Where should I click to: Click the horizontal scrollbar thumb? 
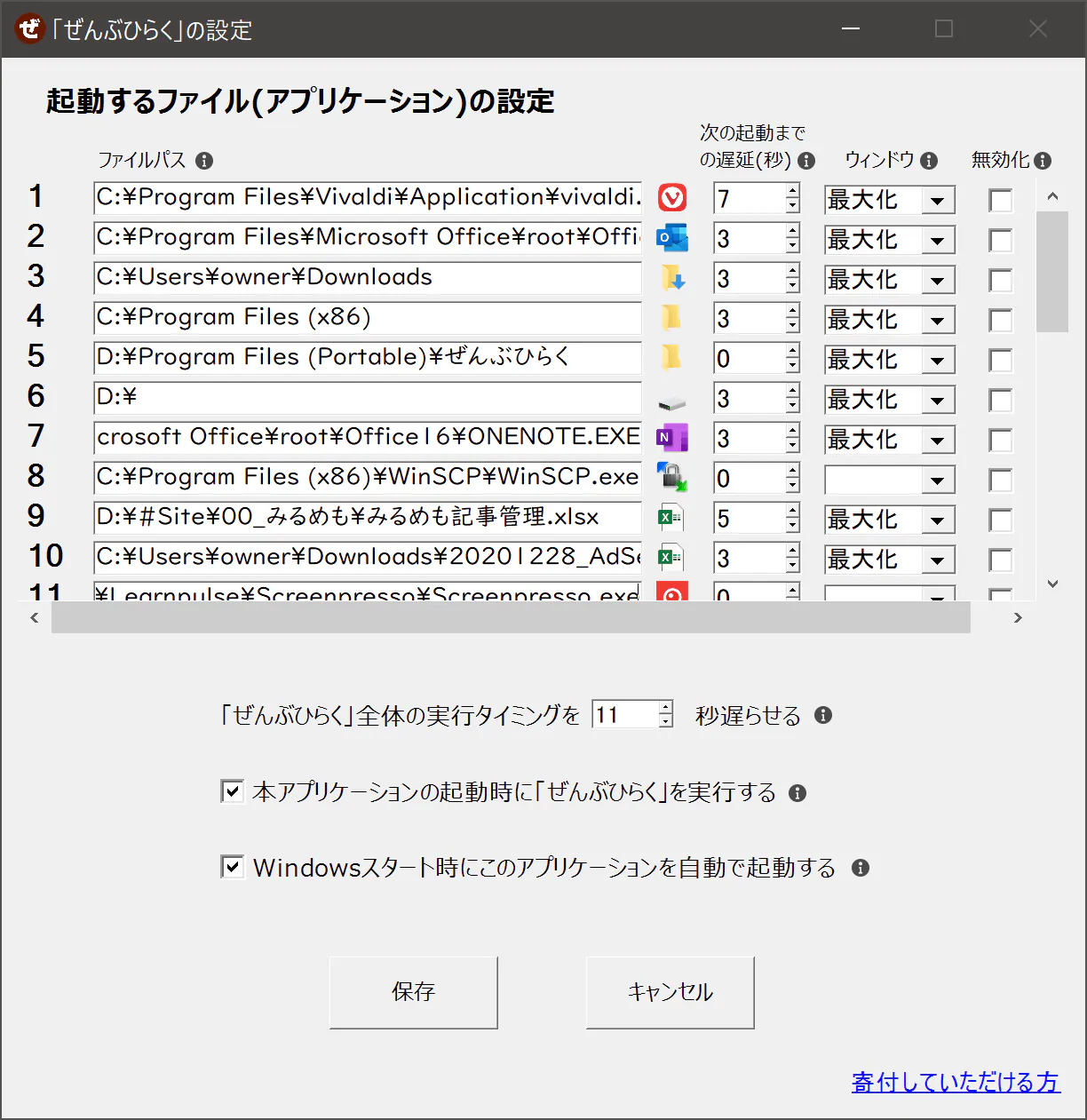(511, 617)
